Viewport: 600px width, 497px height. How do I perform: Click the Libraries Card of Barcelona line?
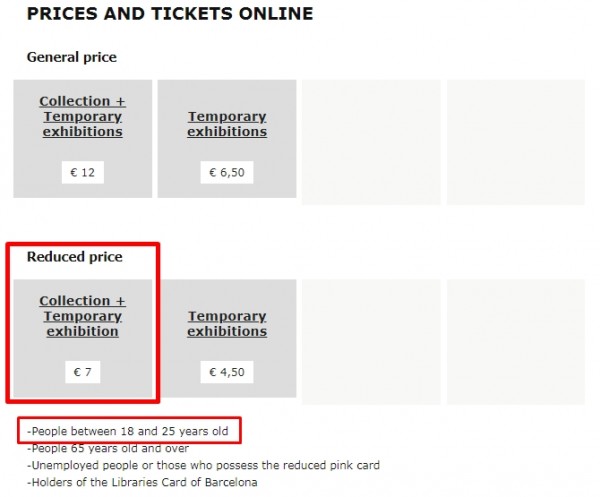142,482
